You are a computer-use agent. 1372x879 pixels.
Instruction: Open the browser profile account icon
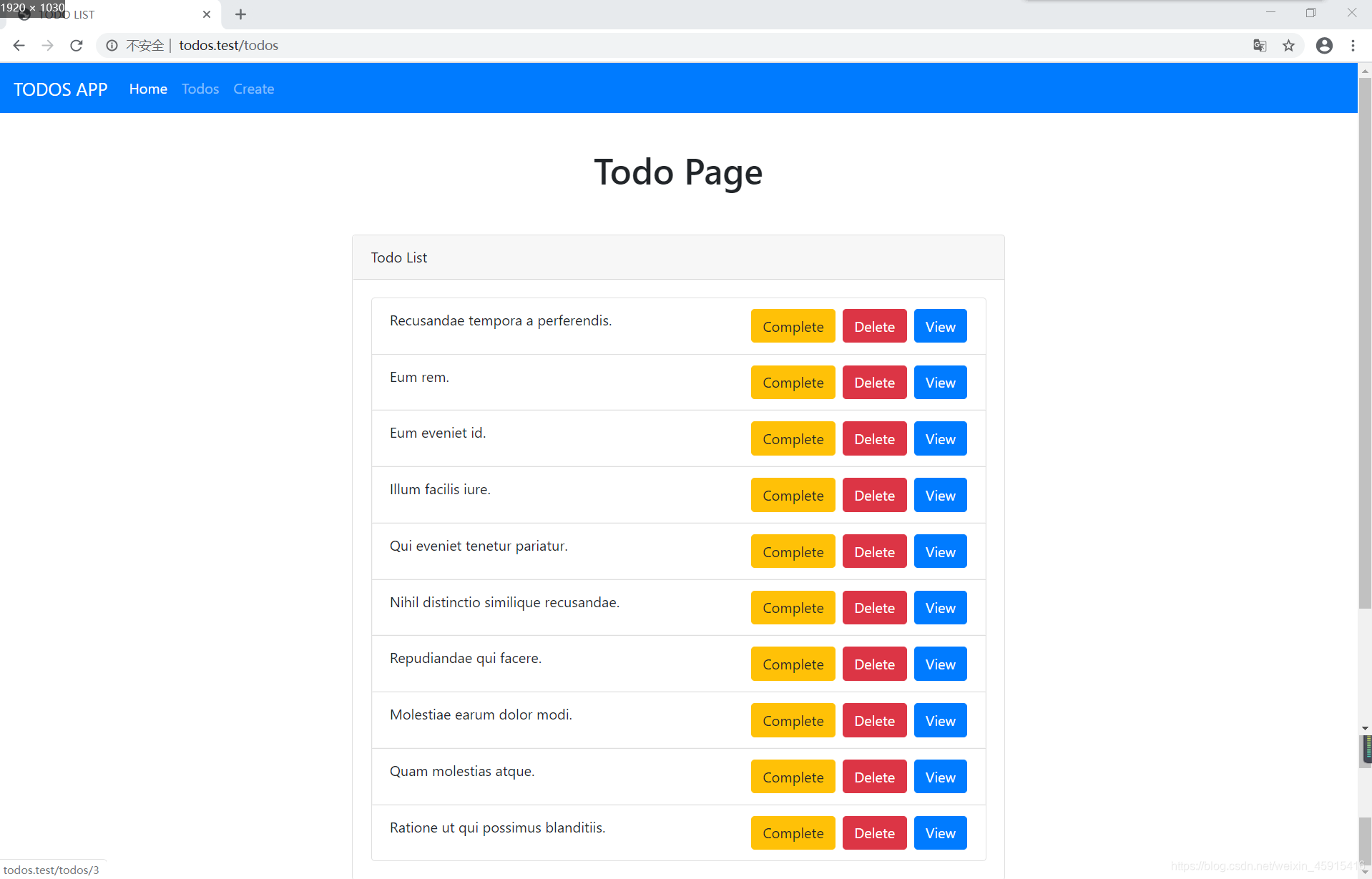tap(1324, 45)
